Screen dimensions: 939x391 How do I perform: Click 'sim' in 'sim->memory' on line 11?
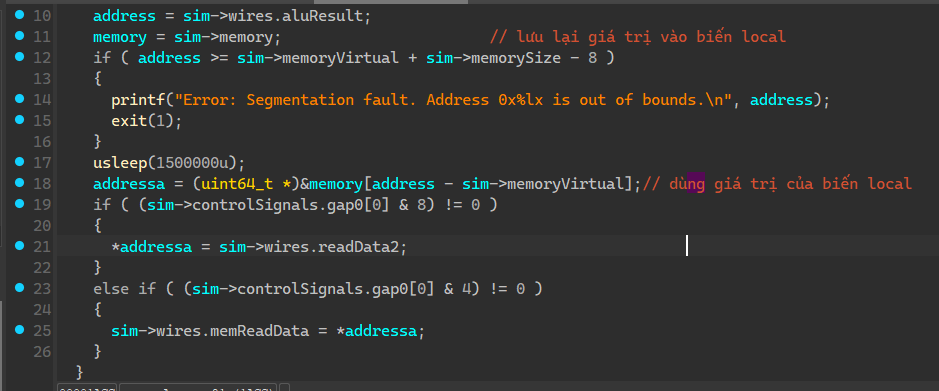point(187,37)
